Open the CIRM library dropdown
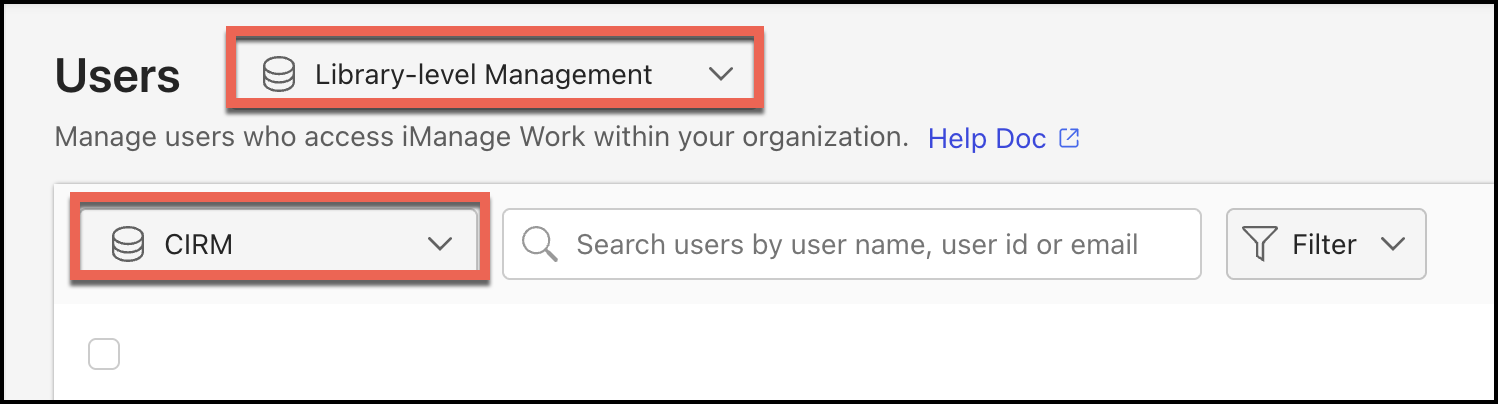This screenshot has width=1498, height=404. [279, 244]
